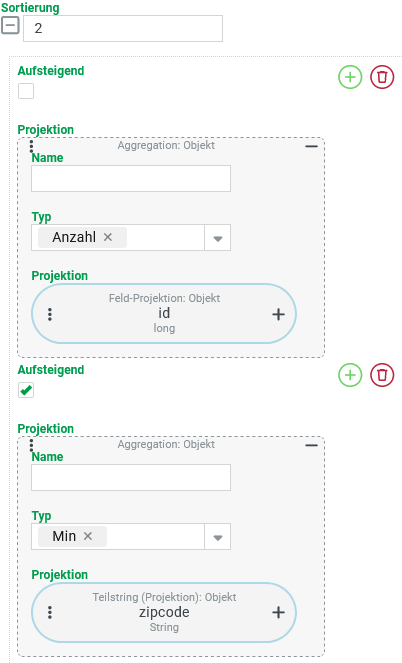Open drag-handle menu of first Aggregation panel
Image resolution: width=402 pixels, height=663 pixels.
[31, 146]
